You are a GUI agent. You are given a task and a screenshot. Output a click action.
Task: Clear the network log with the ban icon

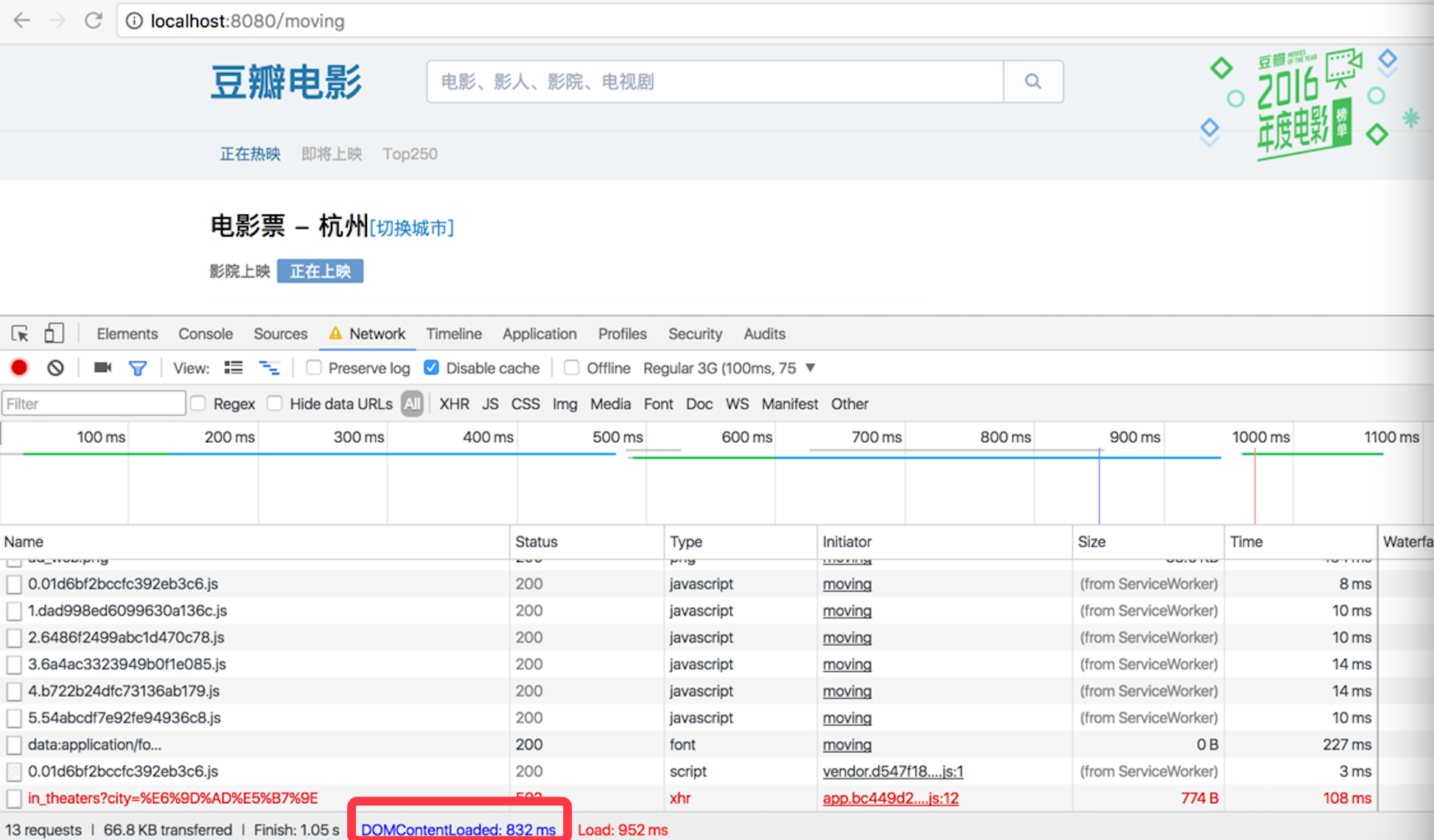pos(55,368)
